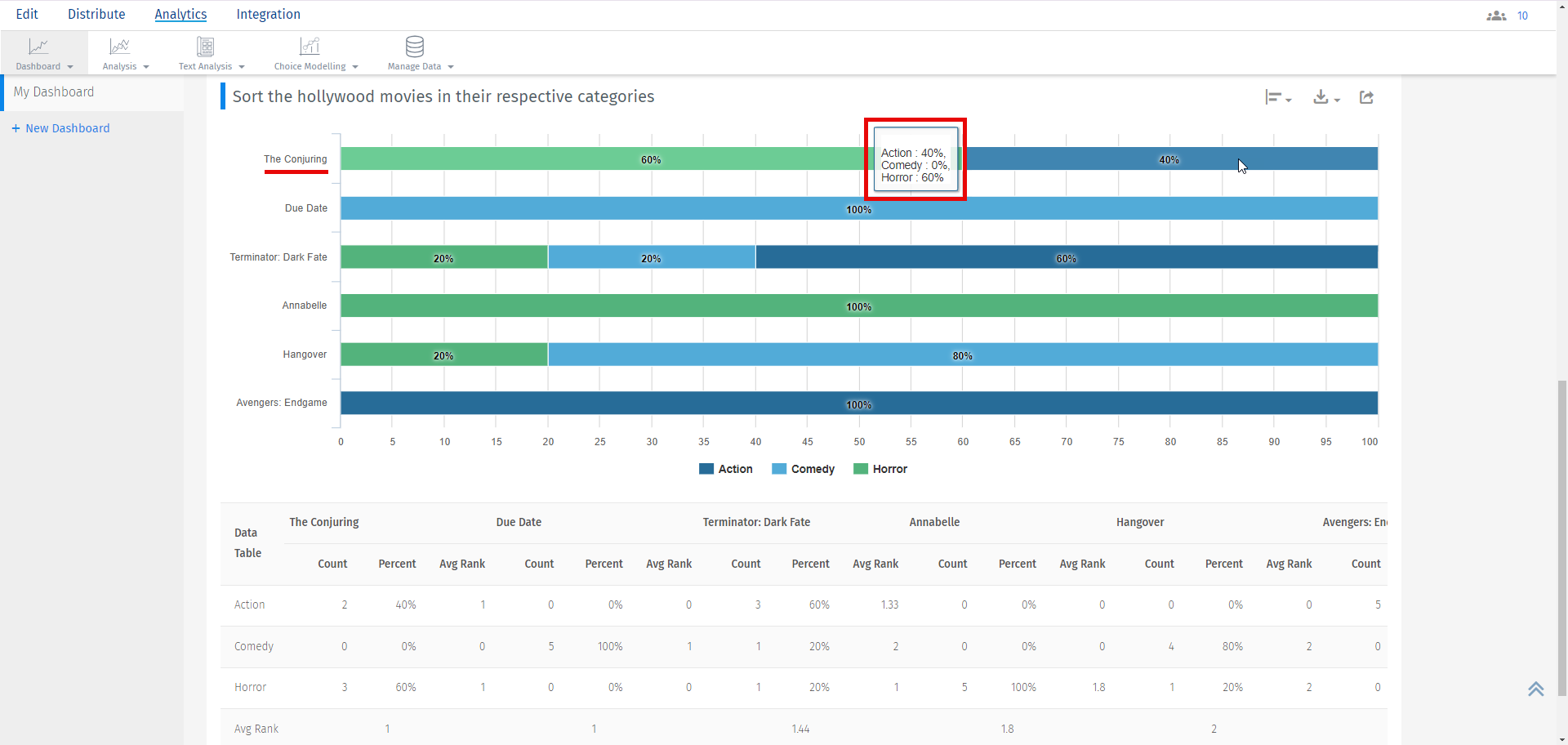
Task: Open the Manage Data database icon
Action: tap(415, 47)
